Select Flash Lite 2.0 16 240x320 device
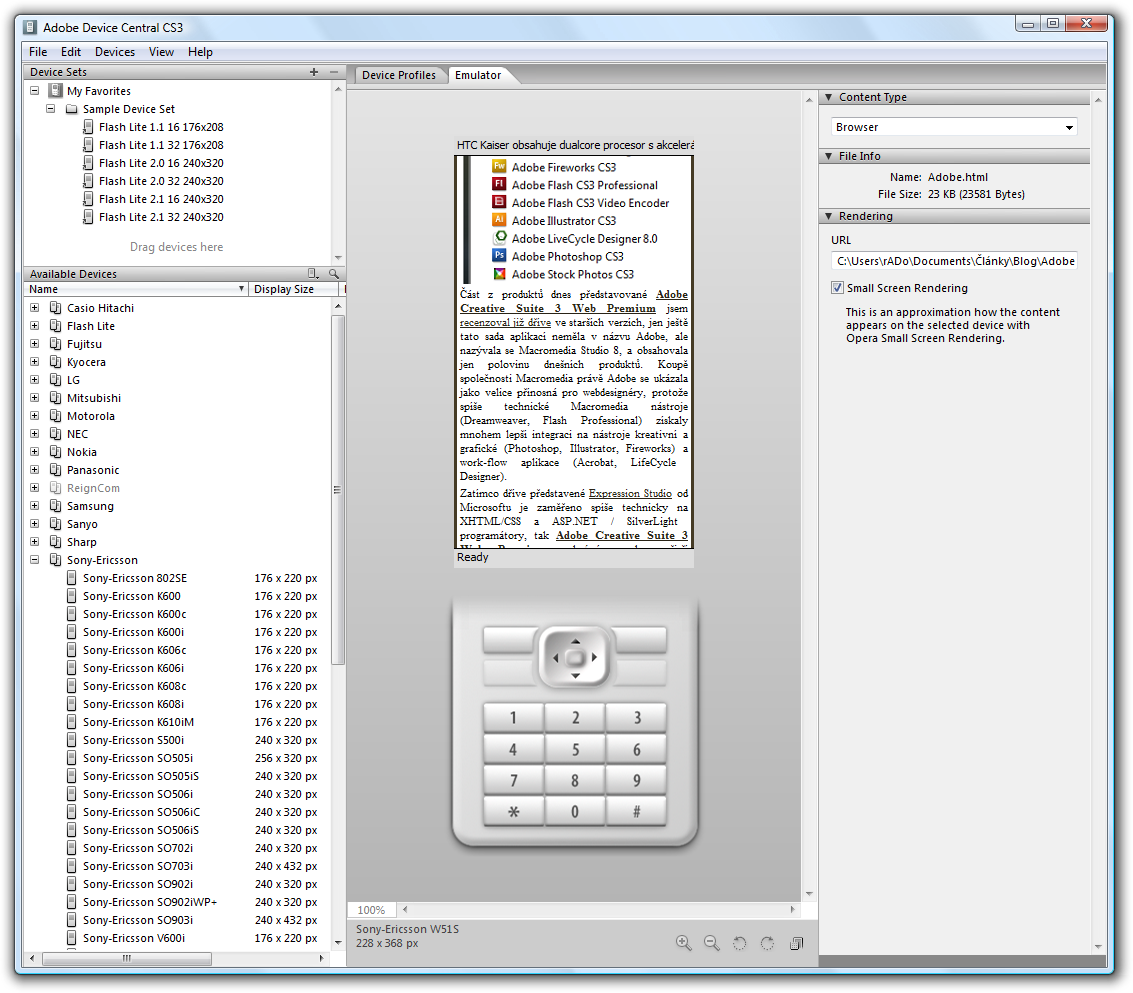This screenshot has height=993, width=1133. (161, 163)
